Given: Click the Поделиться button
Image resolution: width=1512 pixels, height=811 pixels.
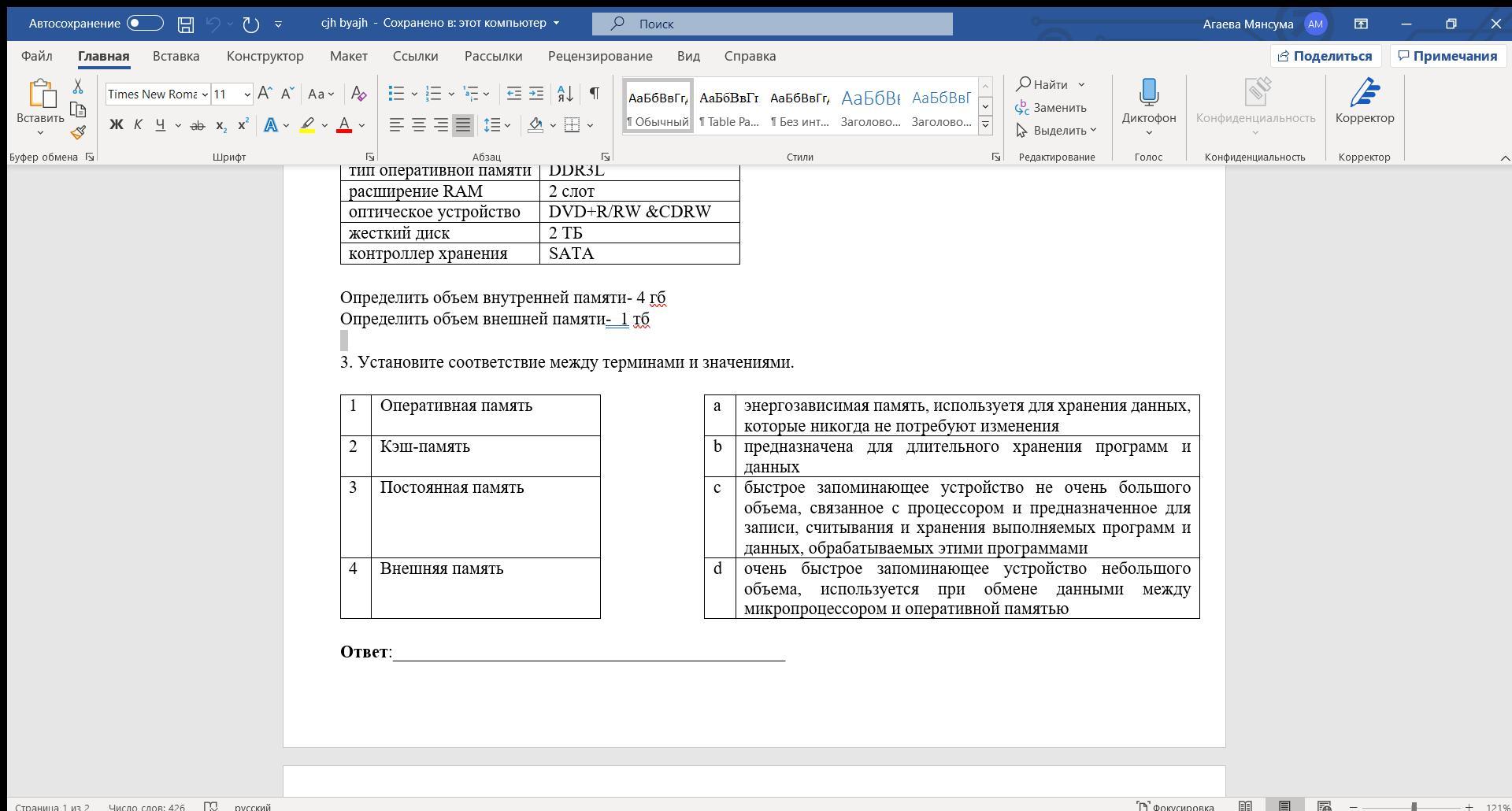Looking at the screenshot, I should point(1326,56).
